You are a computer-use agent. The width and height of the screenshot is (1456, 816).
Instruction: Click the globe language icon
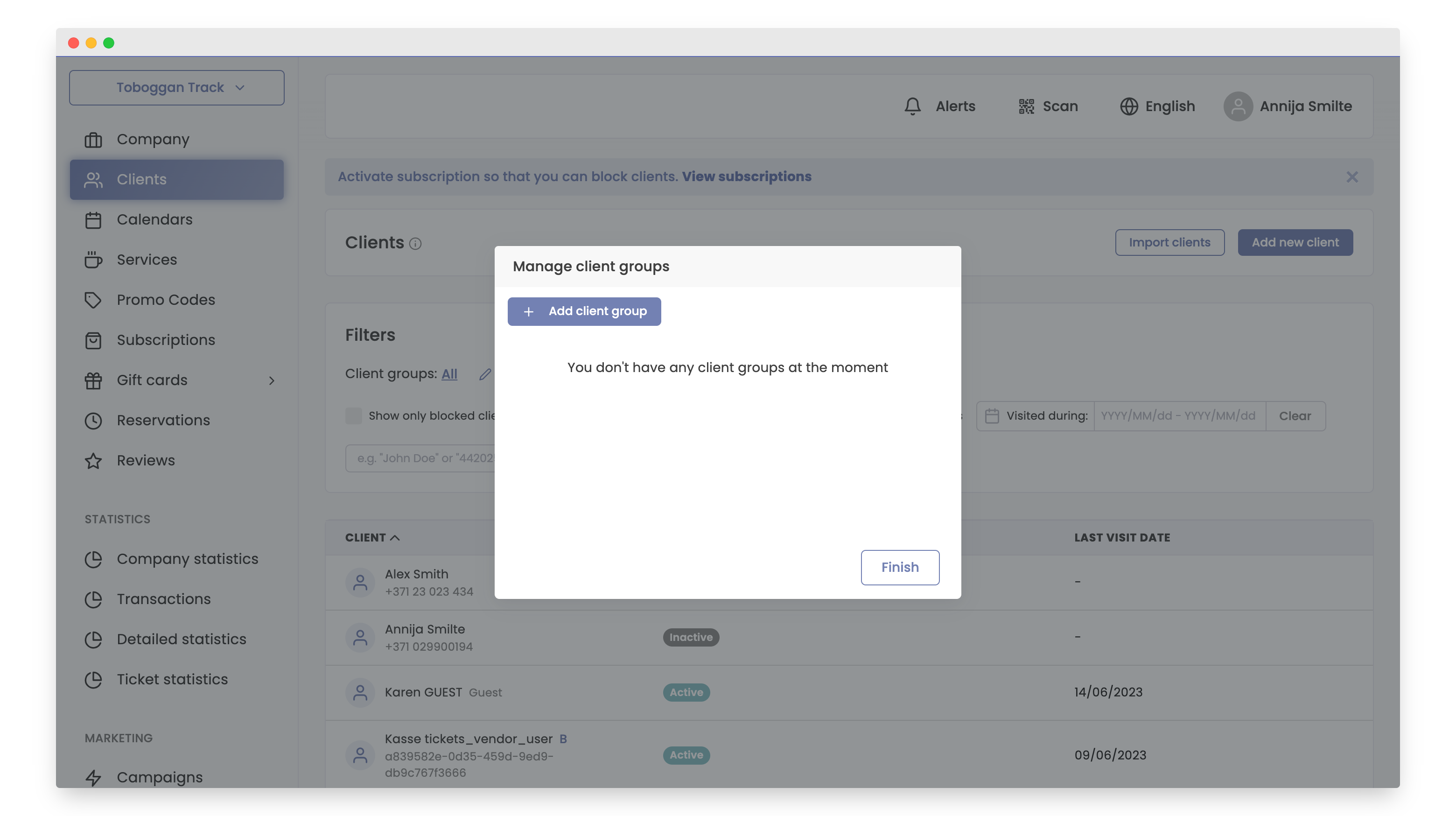pyautogui.click(x=1129, y=106)
